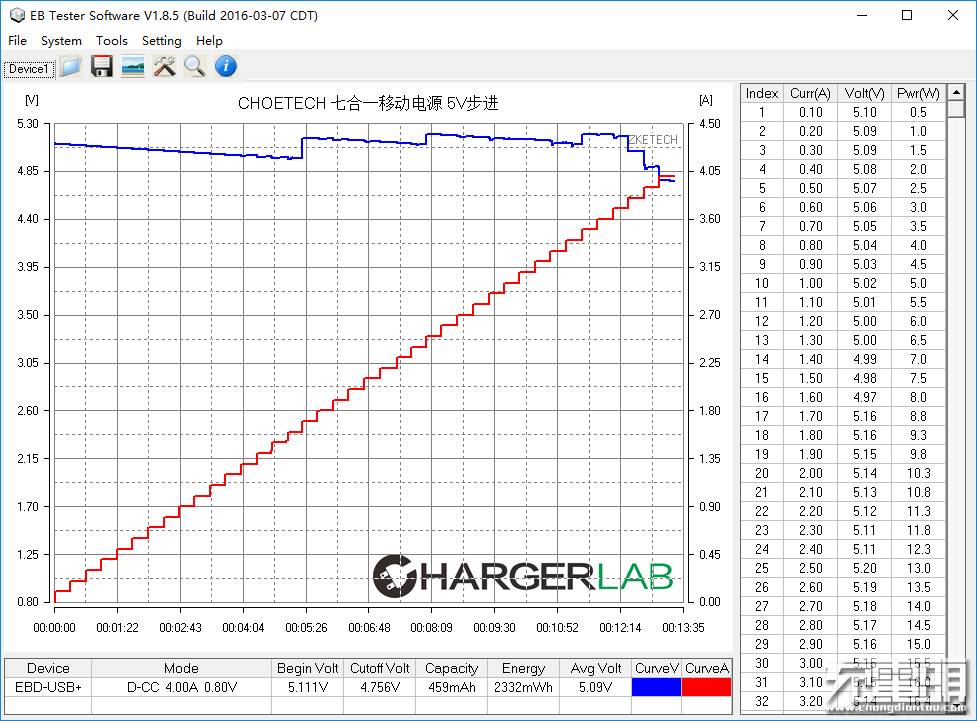The width and height of the screenshot is (977, 721).
Task: Click the Volt(V) column header
Action: point(864,93)
